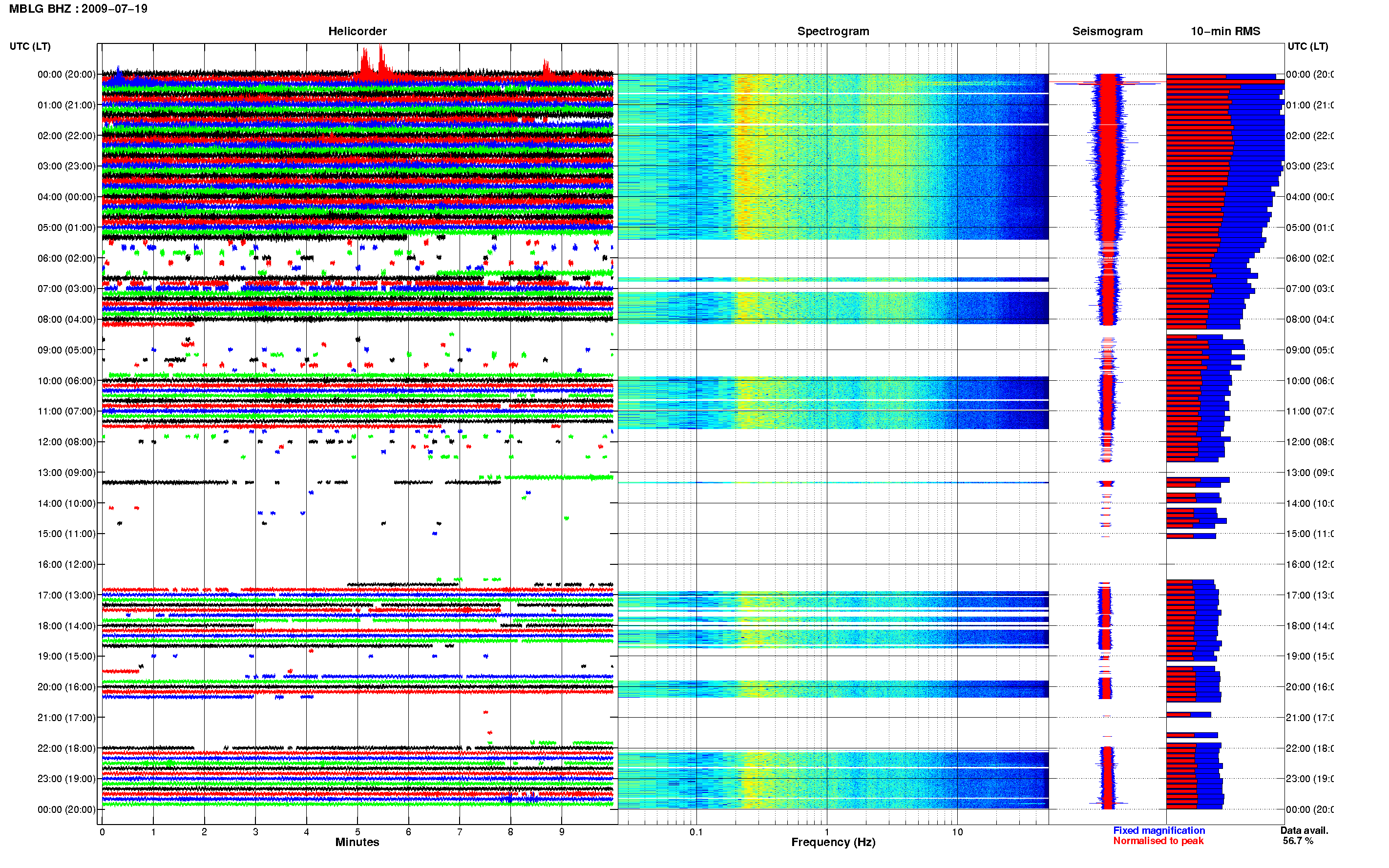Click the 'Data avail.' label
The height and width of the screenshot is (868, 1389).
[x=1304, y=831]
